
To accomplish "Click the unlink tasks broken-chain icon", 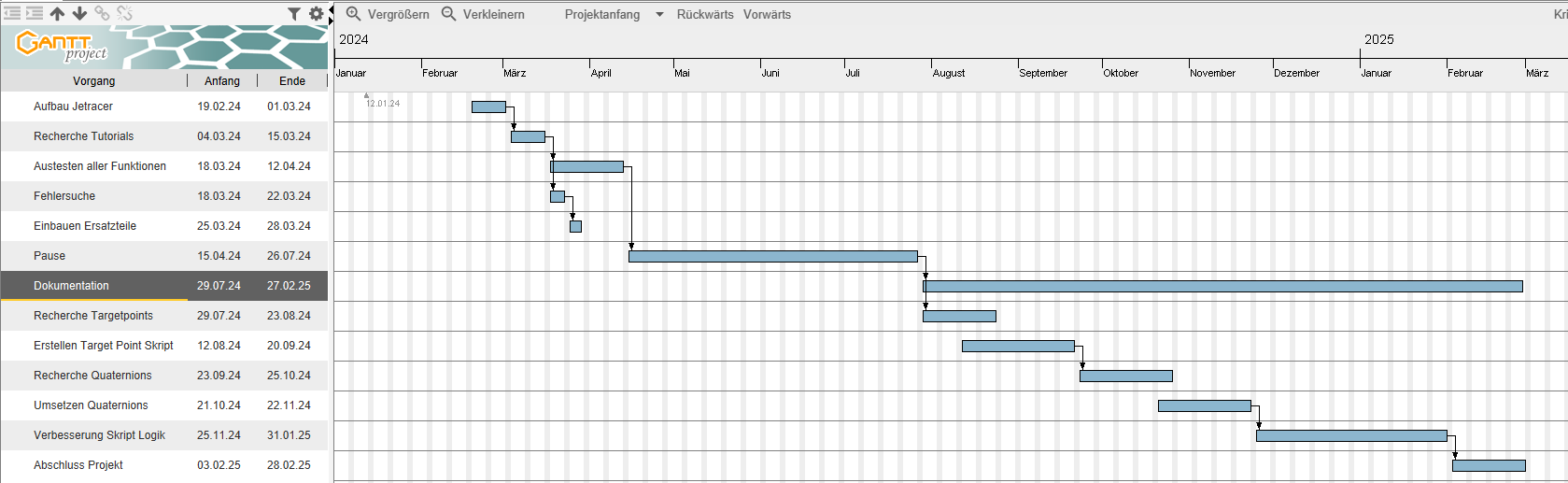I will tap(124, 13).
